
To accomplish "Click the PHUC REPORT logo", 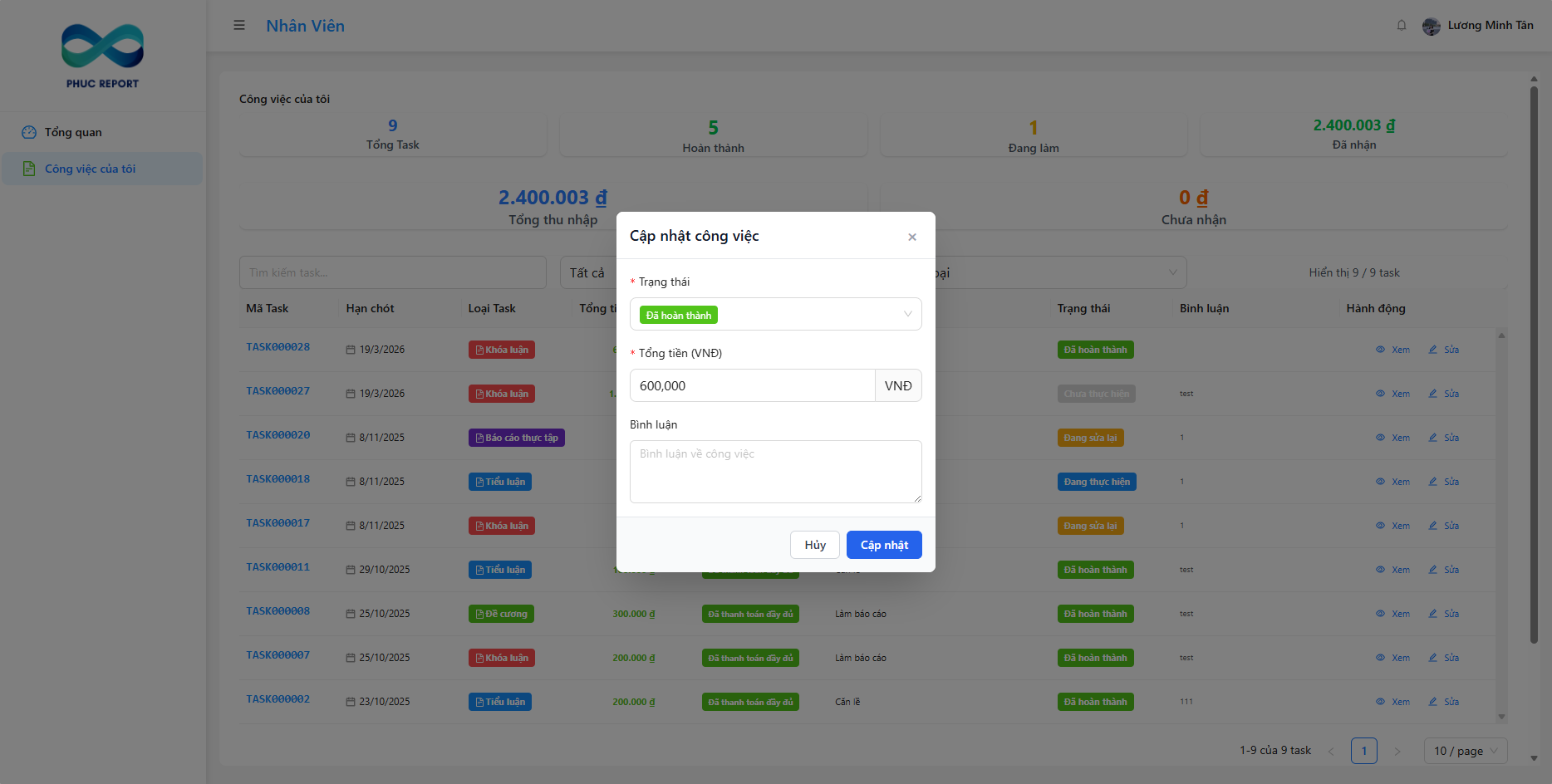I will pos(102,56).
